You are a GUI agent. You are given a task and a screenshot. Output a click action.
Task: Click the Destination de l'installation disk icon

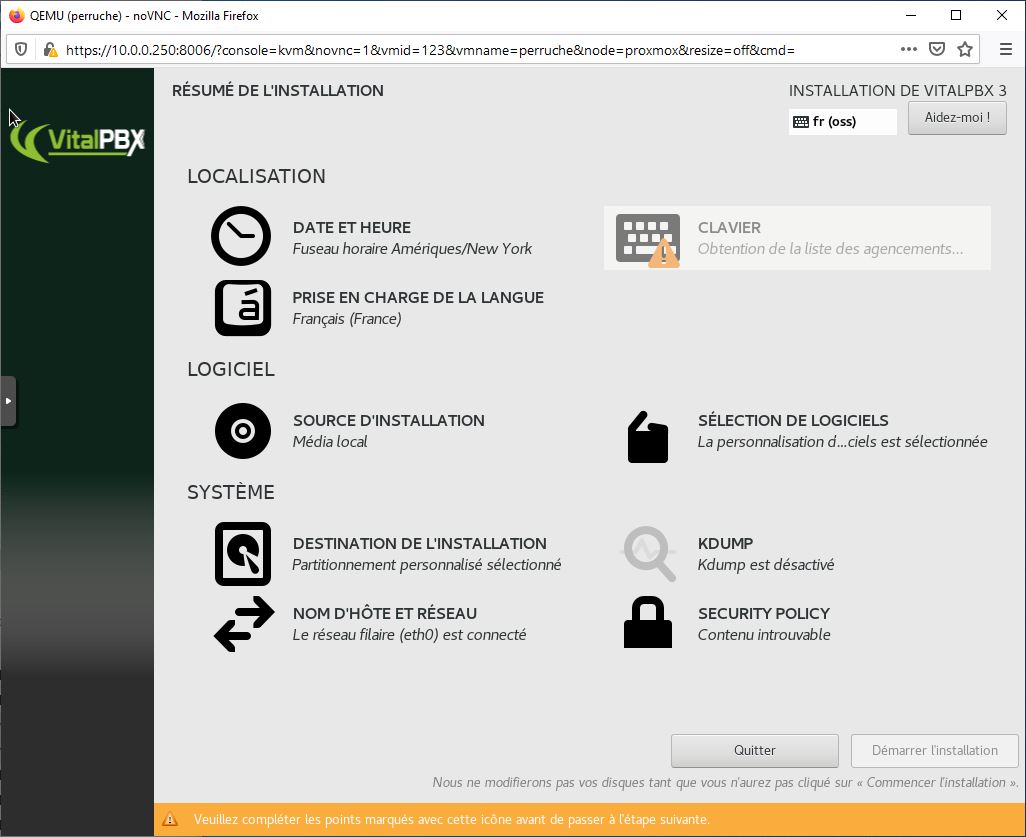243,554
